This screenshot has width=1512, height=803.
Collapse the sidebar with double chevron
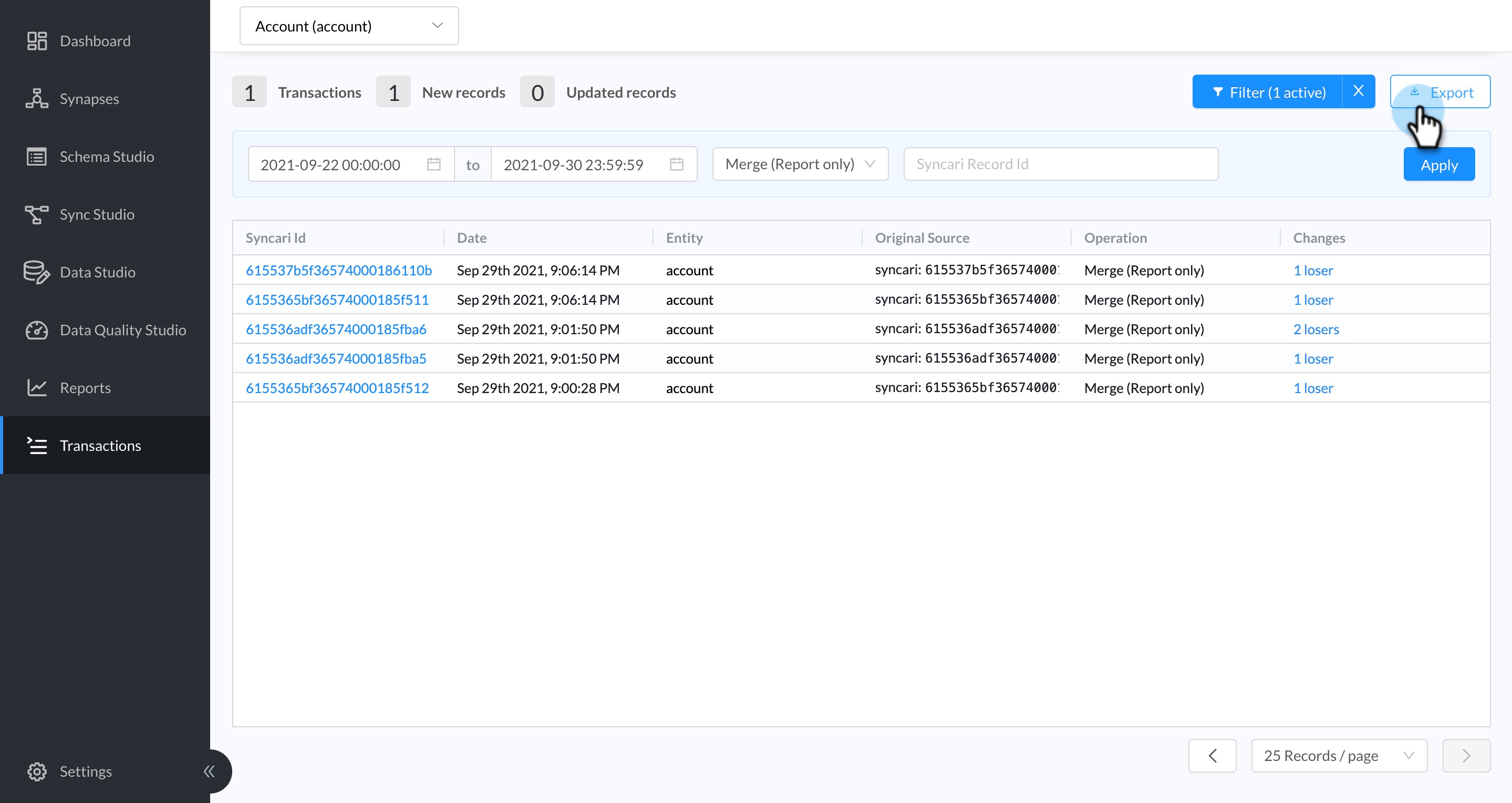(209, 771)
